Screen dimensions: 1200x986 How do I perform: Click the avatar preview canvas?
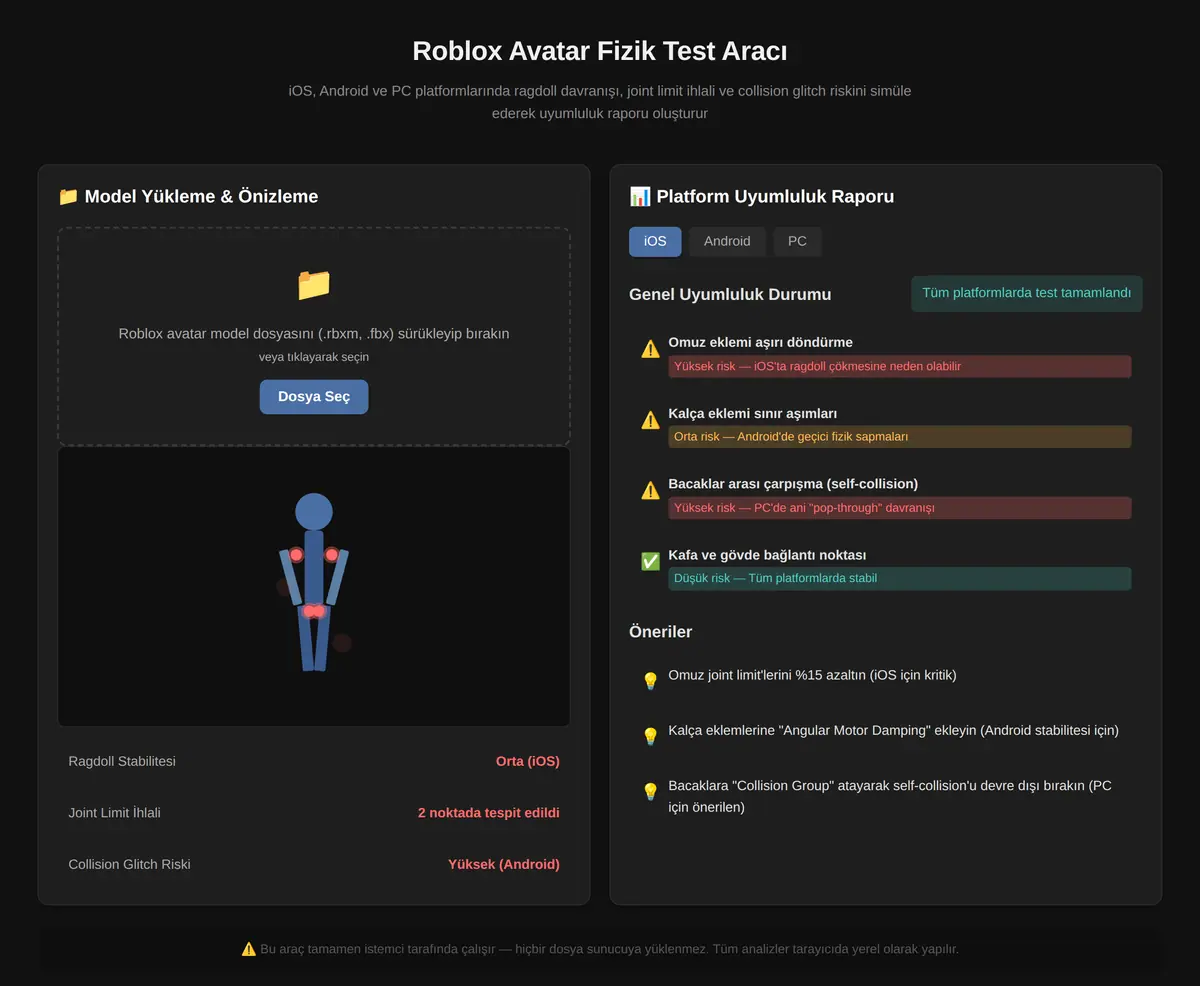click(314, 586)
